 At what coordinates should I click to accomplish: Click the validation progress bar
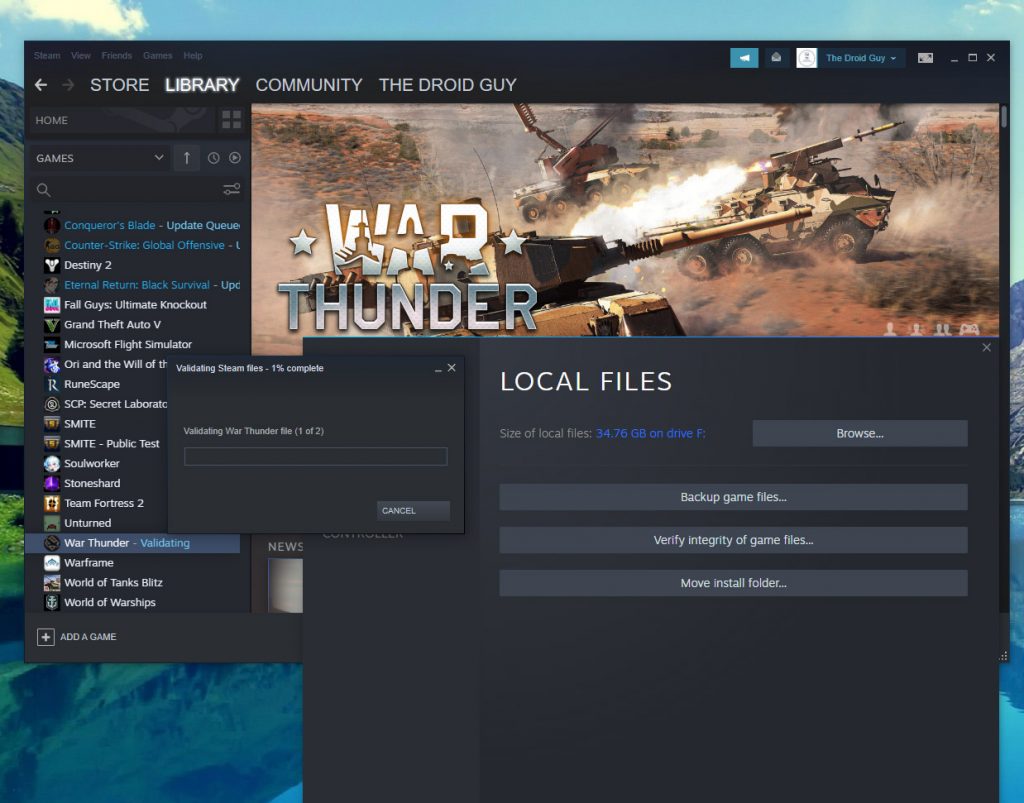point(315,456)
